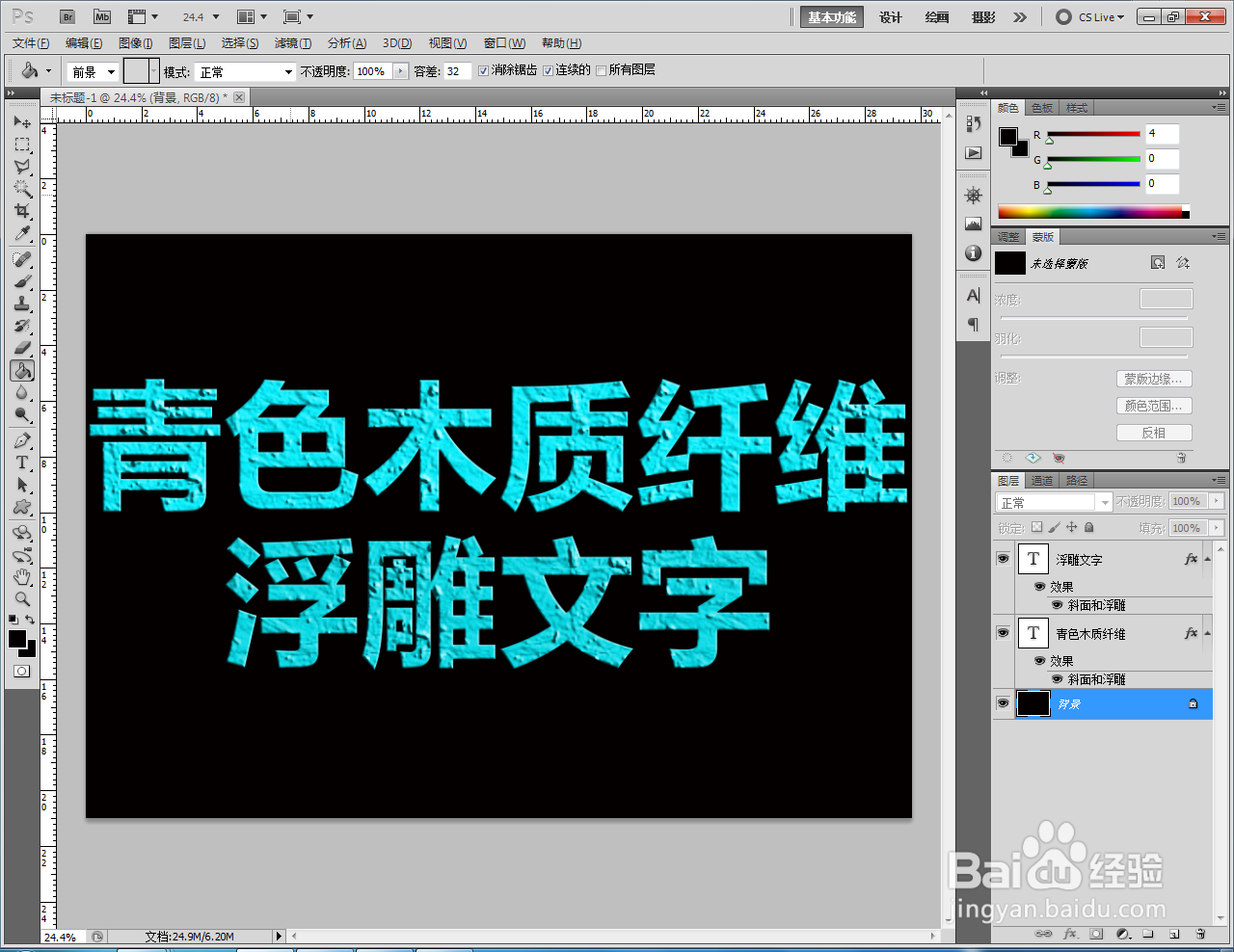Screen dimensions: 1234x952
Task: Create a new layer from the Layers panel
Action: pos(1174,934)
